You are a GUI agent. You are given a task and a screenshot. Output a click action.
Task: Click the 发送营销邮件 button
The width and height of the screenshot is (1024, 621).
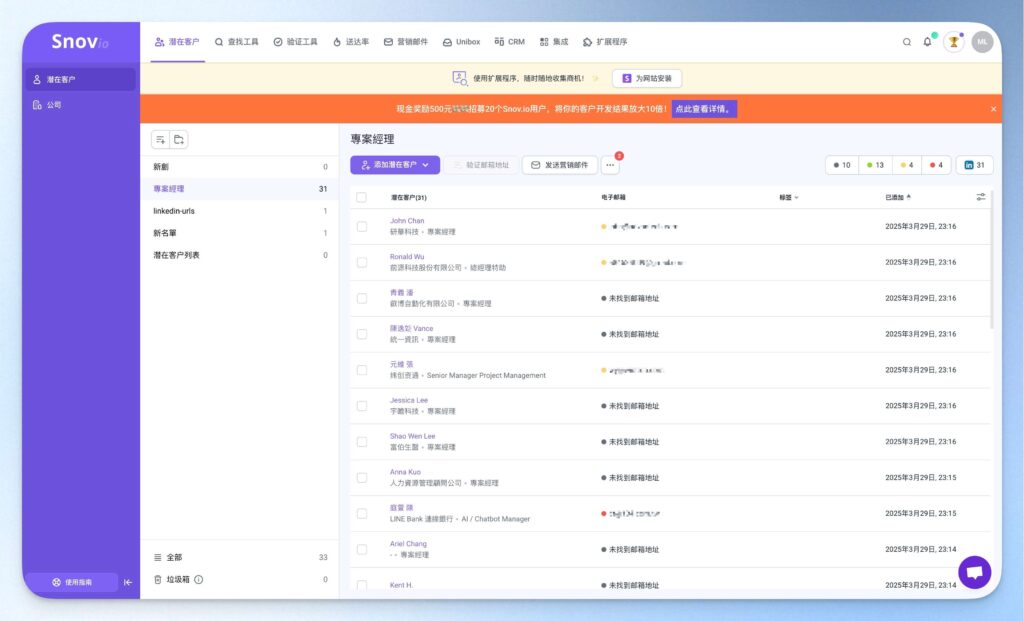560,165
